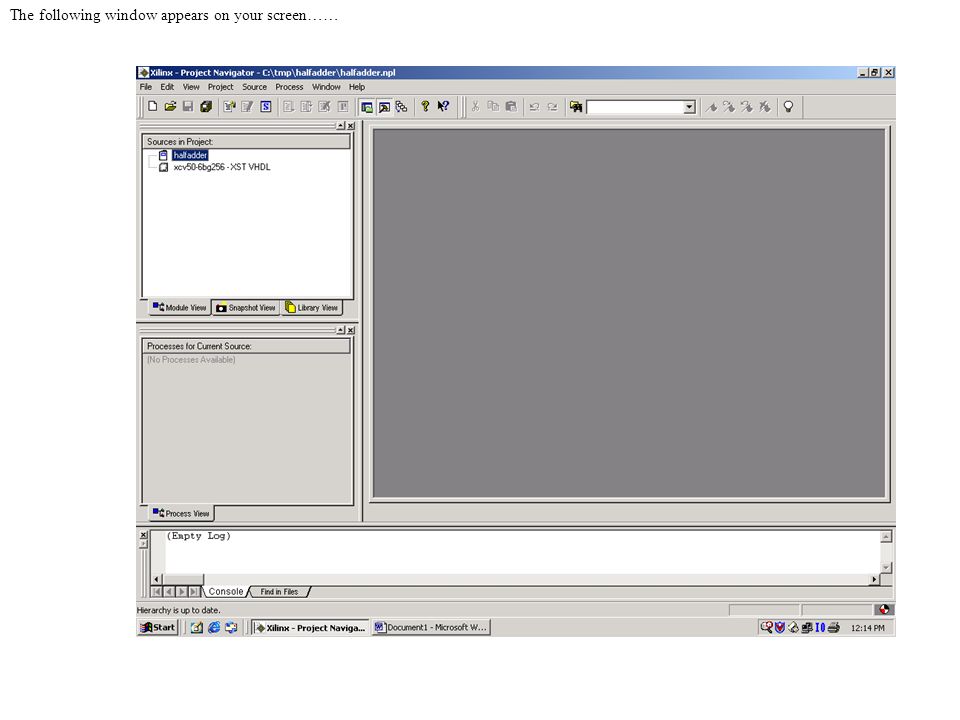
Task: Click into the toolbar search text field
Action: point(635,107)
